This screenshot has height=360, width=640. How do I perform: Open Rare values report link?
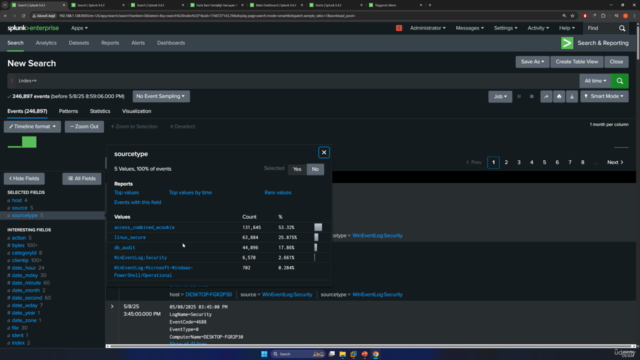[278, 192]
